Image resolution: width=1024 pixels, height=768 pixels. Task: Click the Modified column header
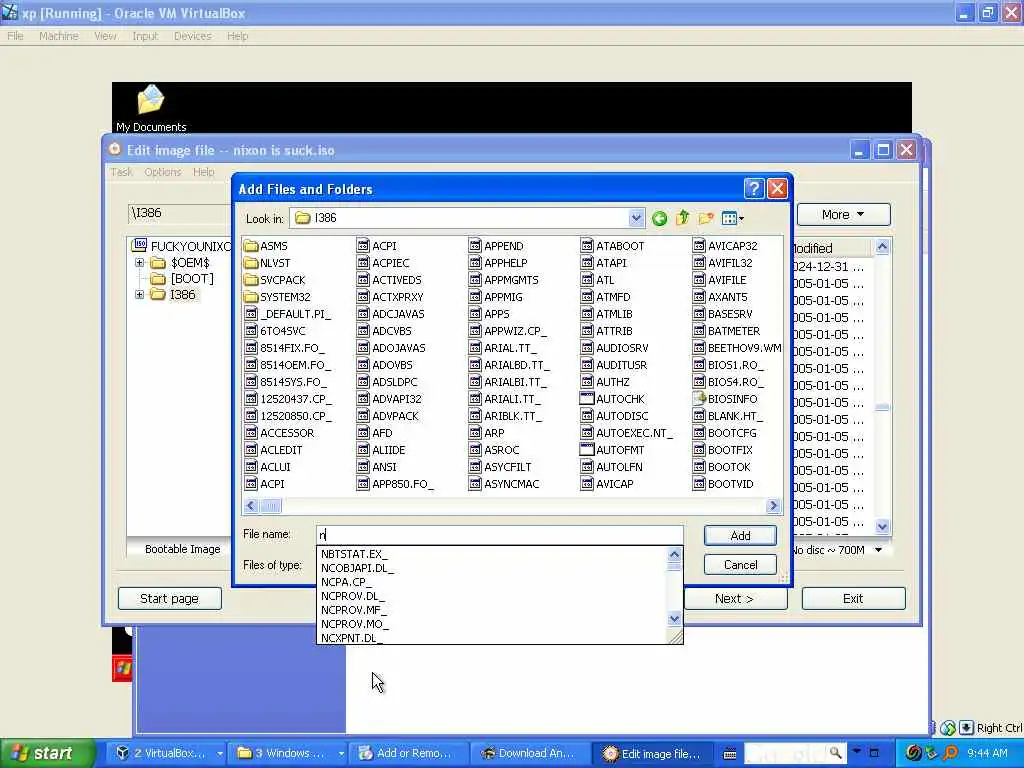coord(832,248)
